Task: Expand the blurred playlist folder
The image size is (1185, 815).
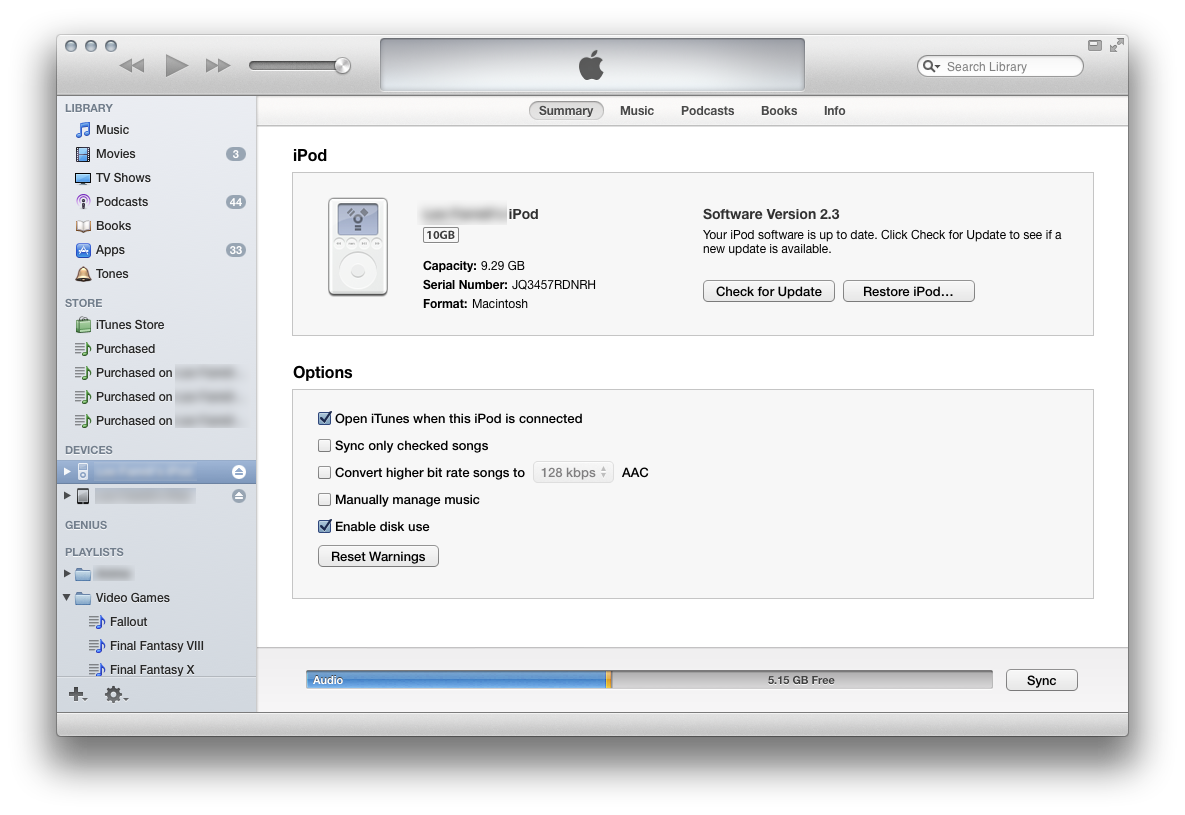Action: point(67,574)
